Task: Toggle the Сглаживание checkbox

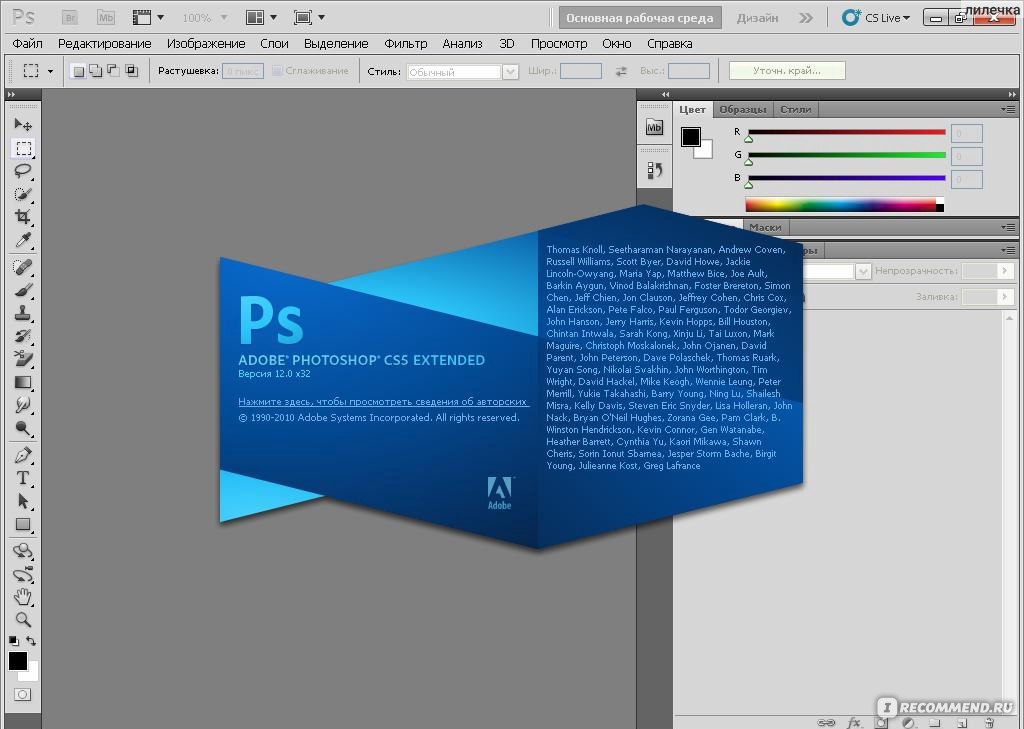Action: coord(277,71)
